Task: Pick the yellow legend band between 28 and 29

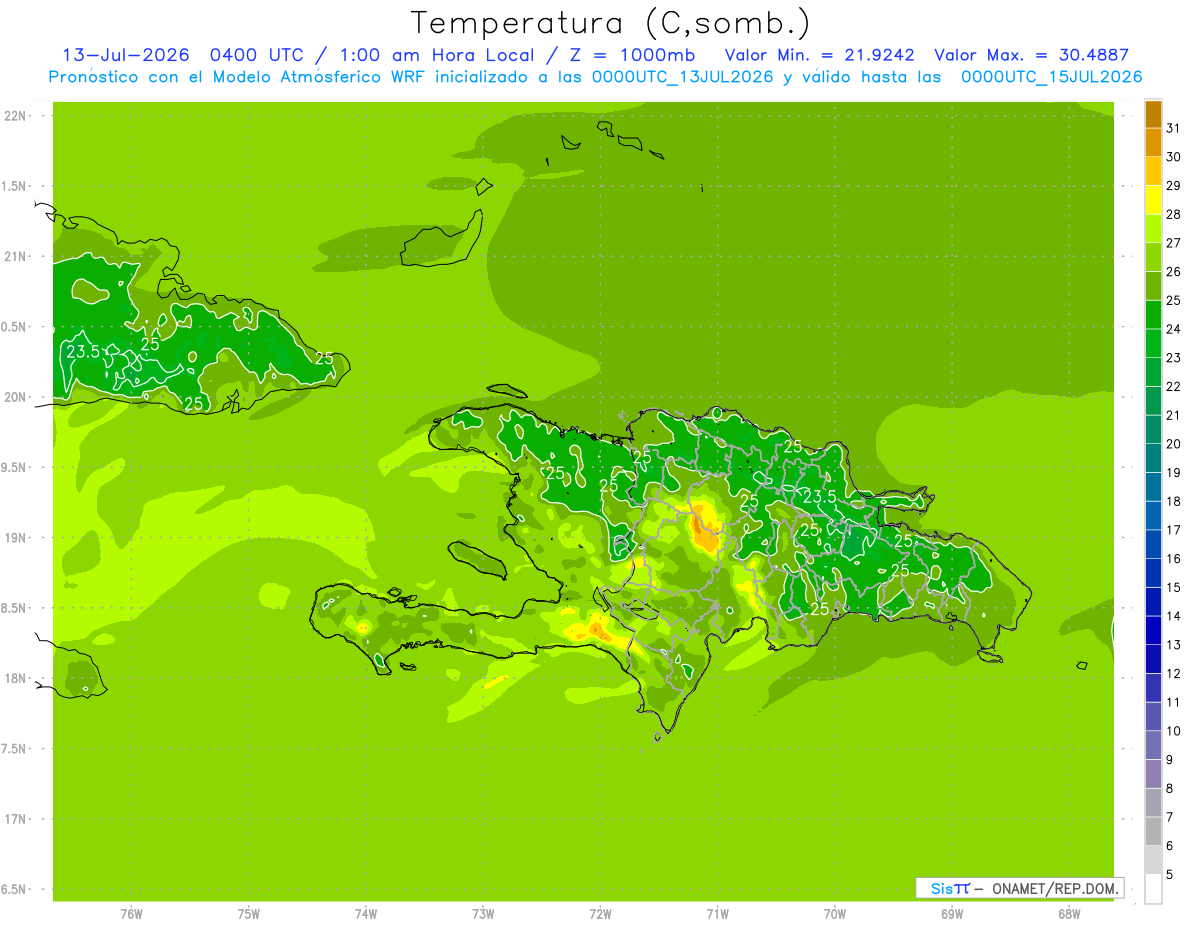Action: point(1153,200)
